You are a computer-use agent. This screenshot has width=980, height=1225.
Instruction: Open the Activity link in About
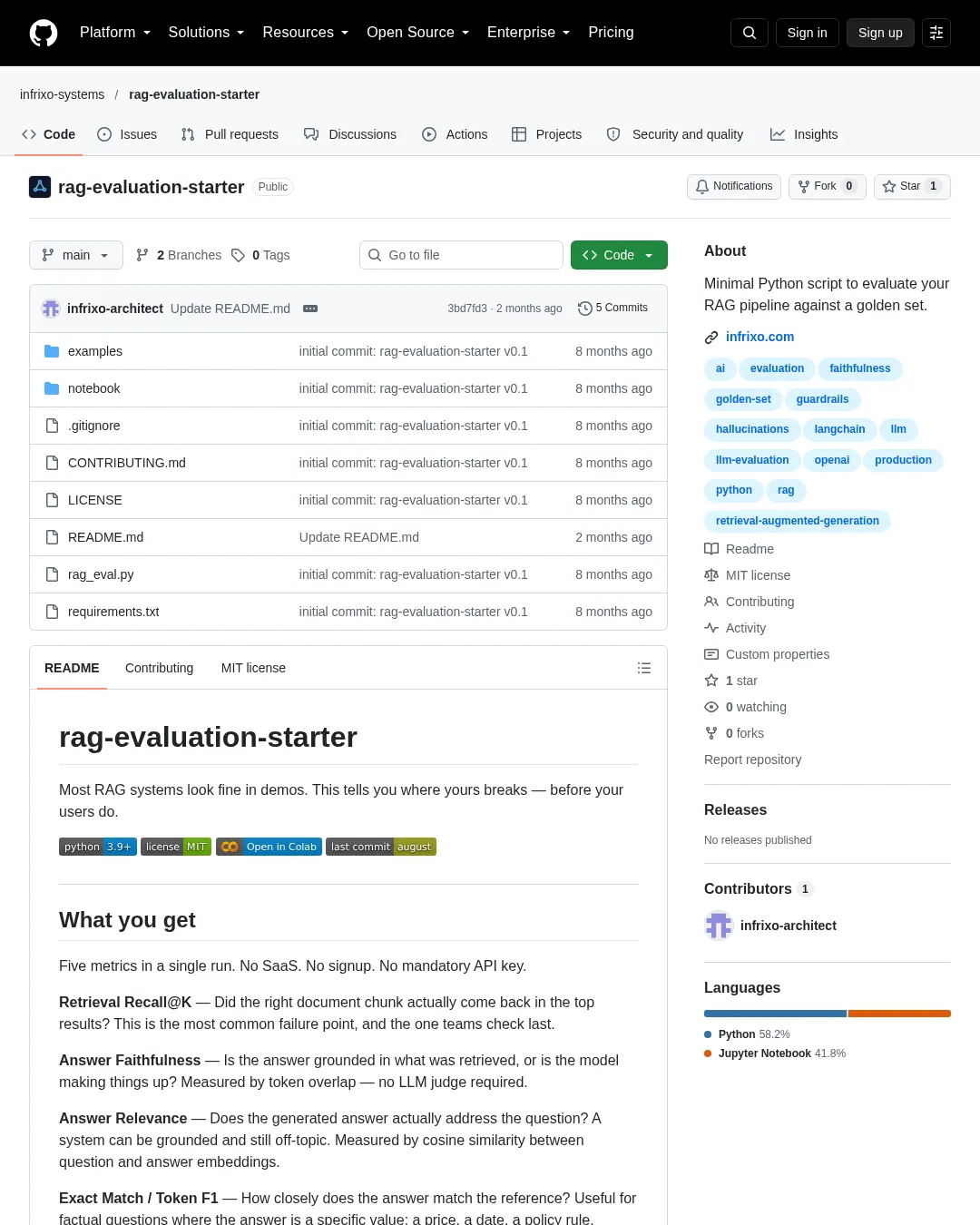735,628
